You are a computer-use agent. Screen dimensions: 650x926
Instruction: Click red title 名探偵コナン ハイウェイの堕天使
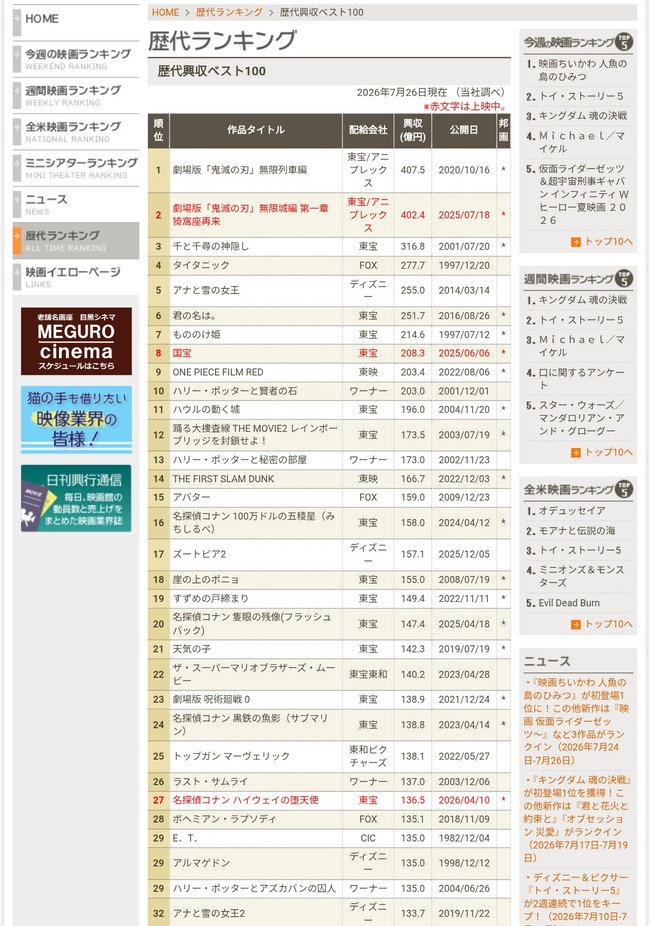[246, 800]
